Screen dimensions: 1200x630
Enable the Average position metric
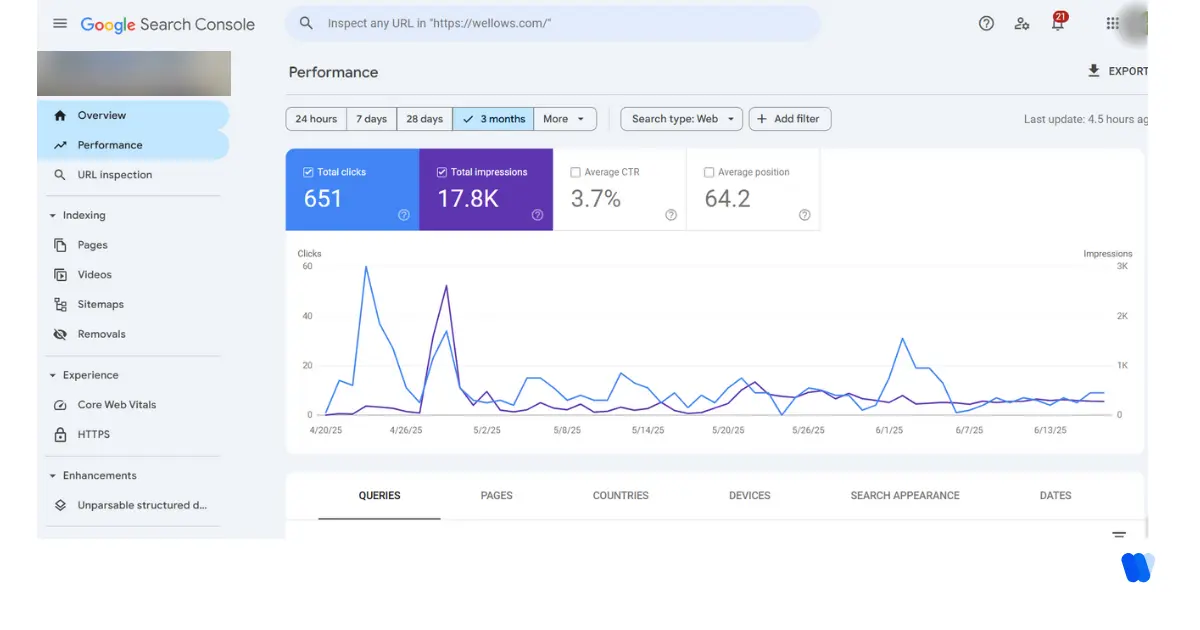point(709,172)
